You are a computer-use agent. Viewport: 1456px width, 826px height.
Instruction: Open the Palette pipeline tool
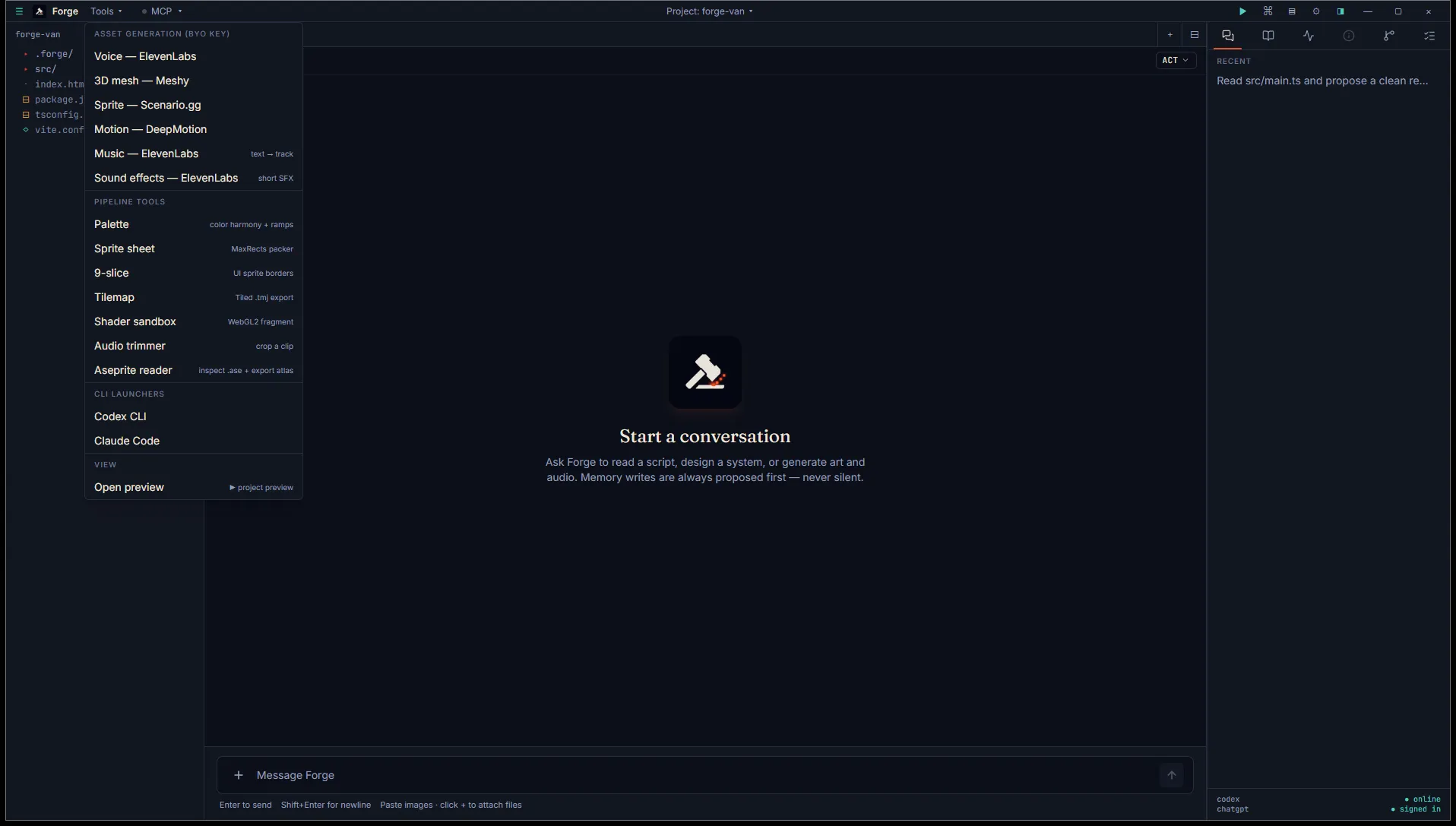tap(194, 224)
